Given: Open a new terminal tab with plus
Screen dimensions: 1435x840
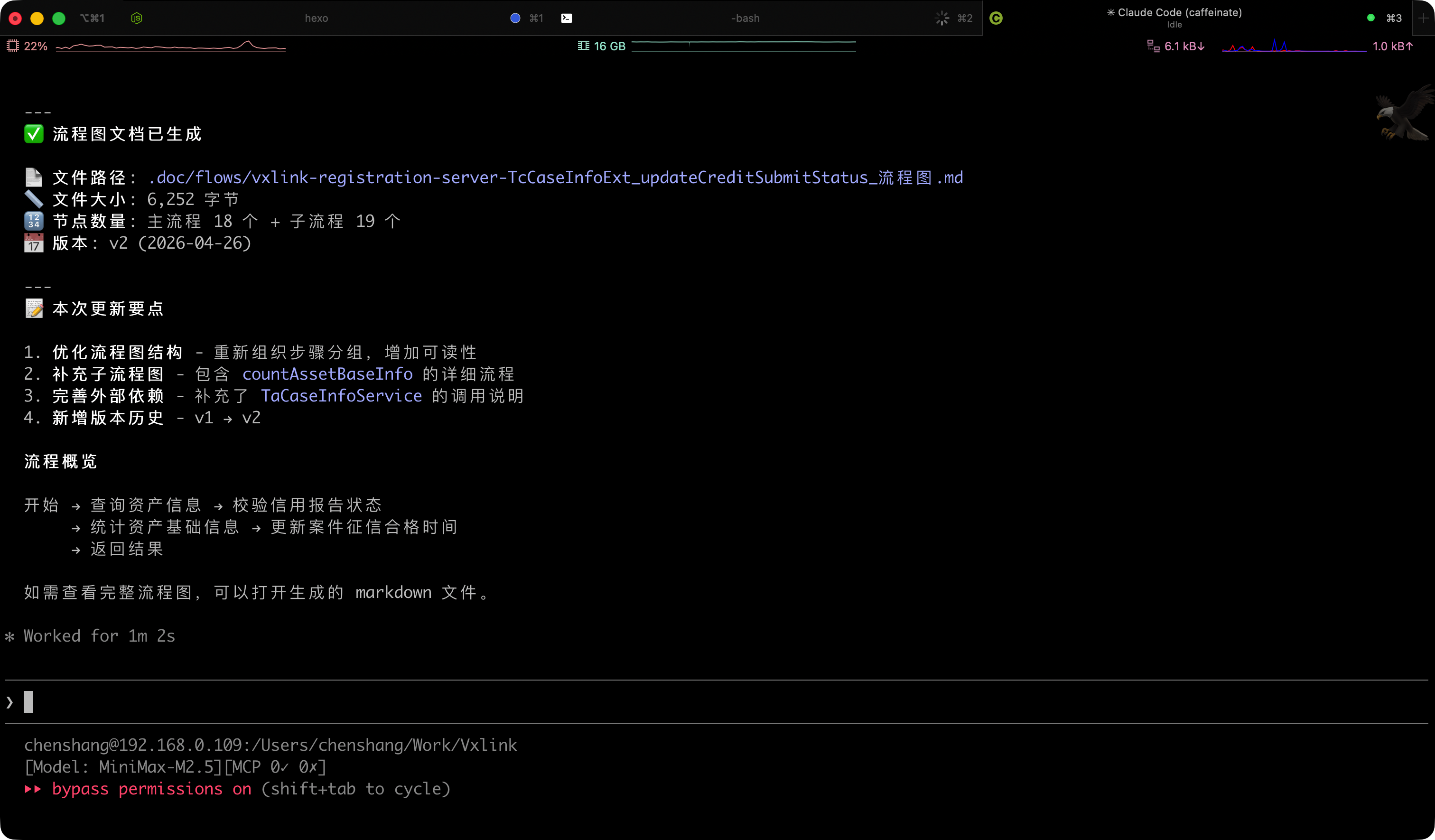Looking at the screenshot, I should tap(1423, 18).
